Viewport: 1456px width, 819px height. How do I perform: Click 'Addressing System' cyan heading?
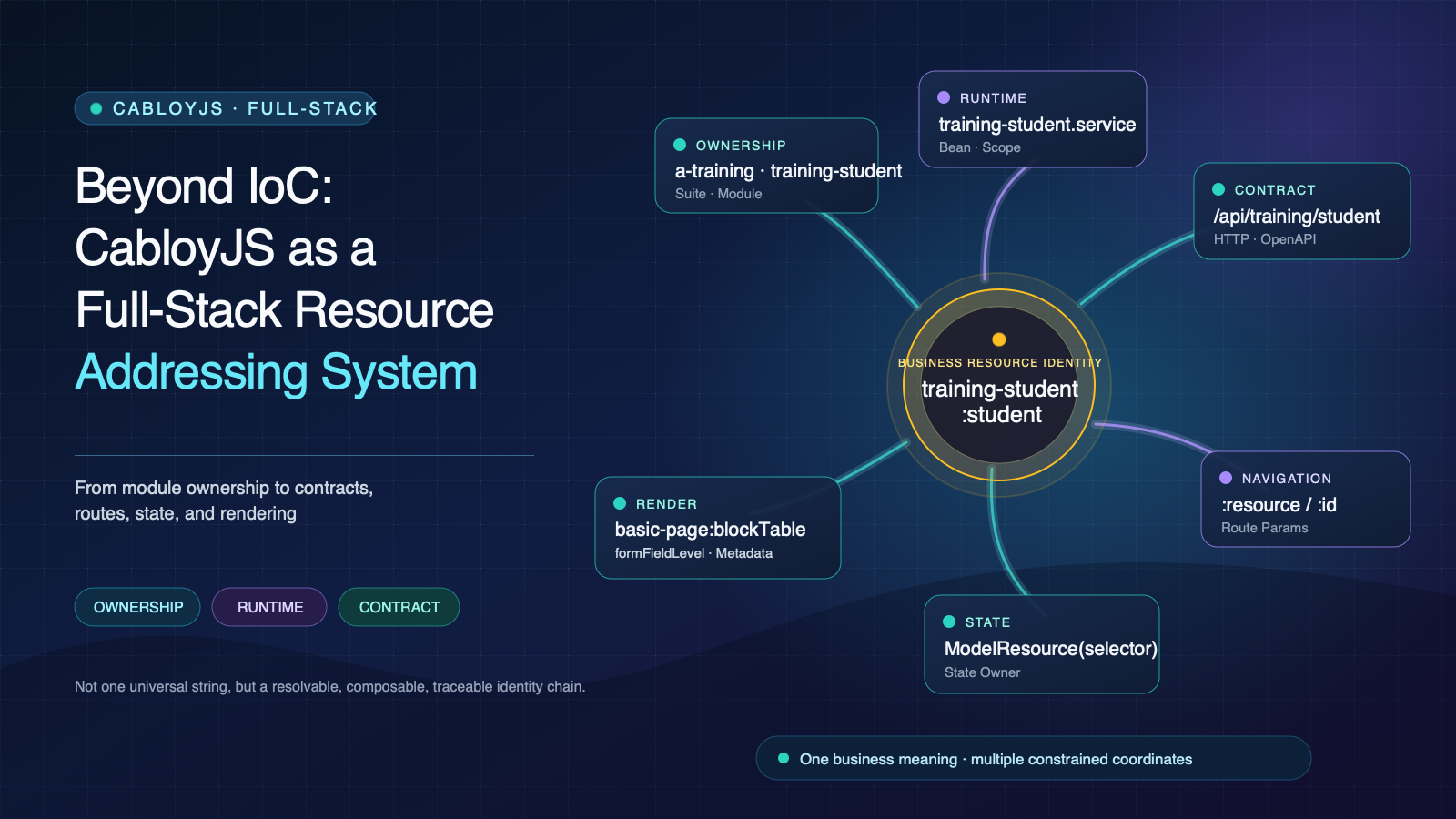[x=276, y=373]
